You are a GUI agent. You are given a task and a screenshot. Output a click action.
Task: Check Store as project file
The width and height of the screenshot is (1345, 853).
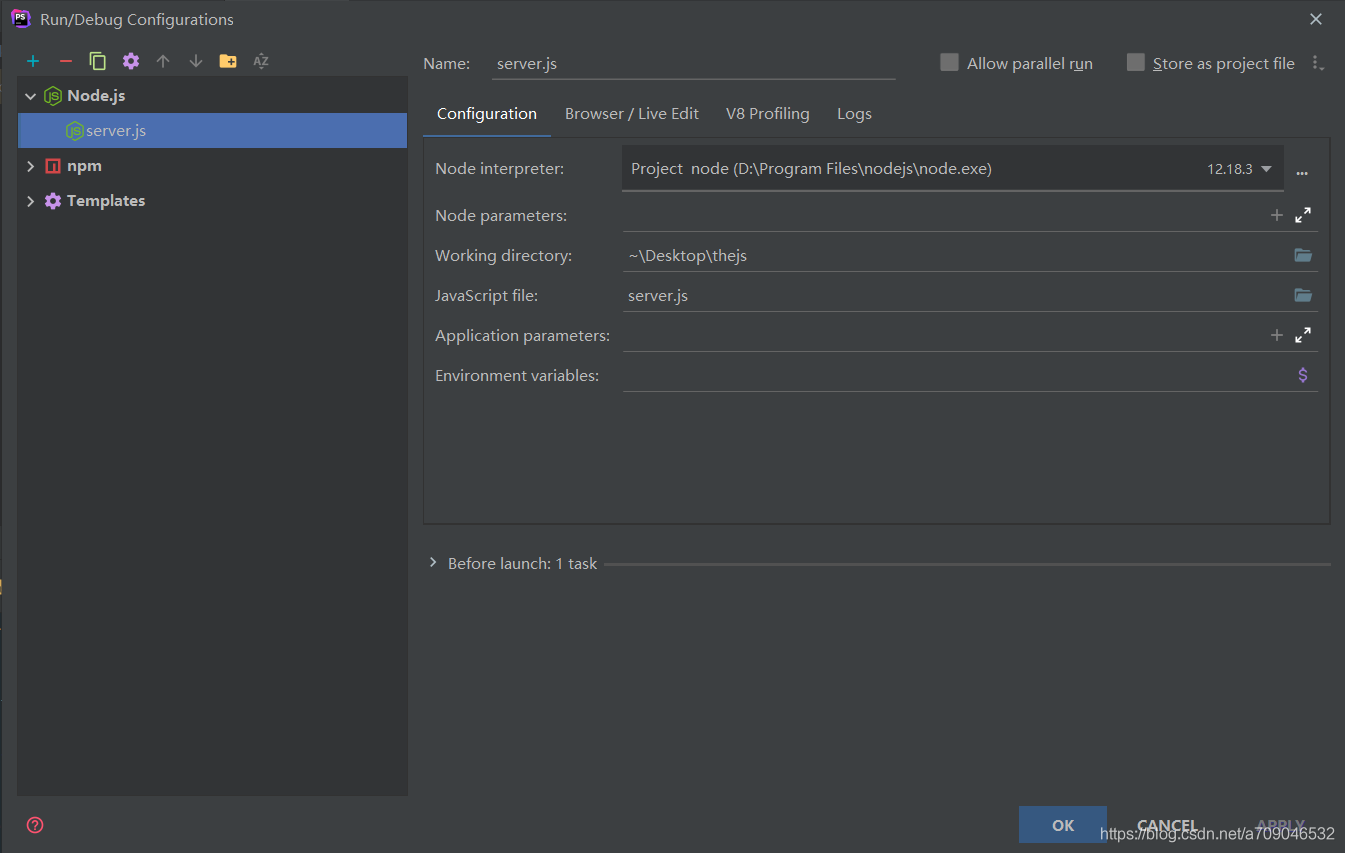(1136, 62)
